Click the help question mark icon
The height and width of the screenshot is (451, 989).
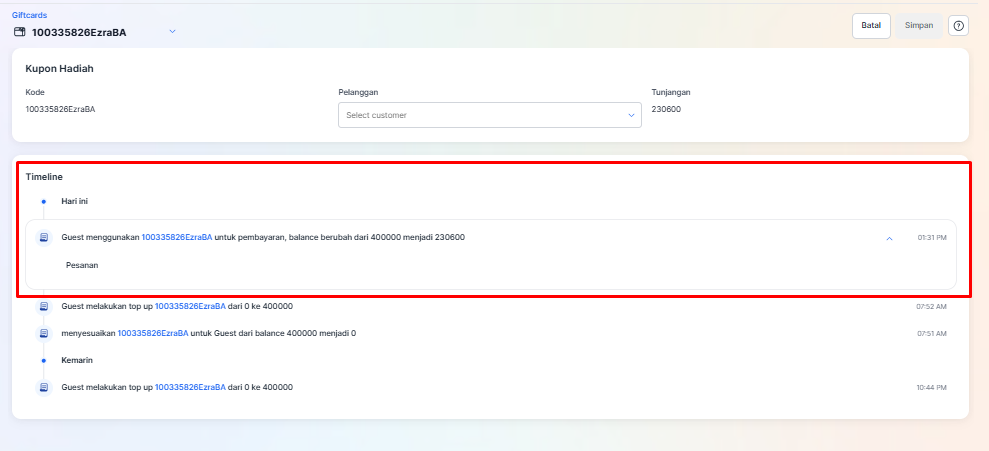coord(958,26)
